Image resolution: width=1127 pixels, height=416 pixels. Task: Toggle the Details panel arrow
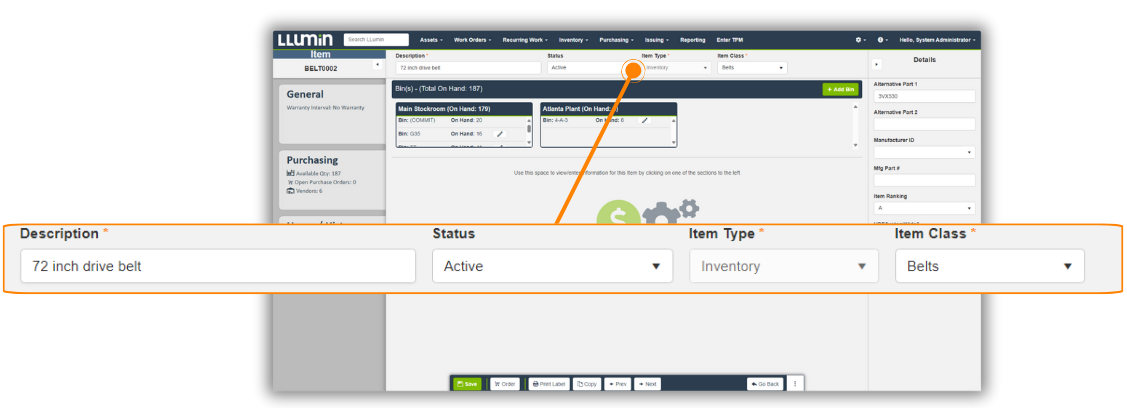point(877,64)
